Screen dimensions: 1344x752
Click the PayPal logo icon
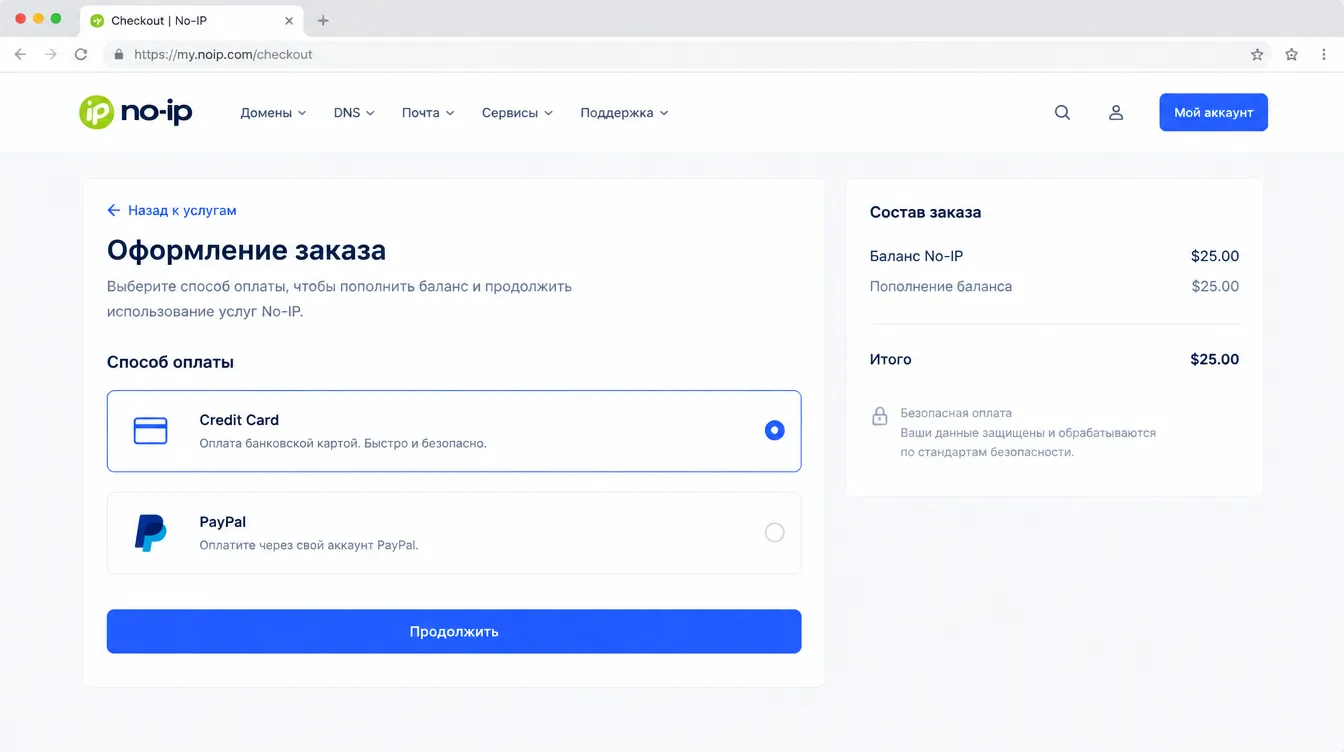(151, 533)
